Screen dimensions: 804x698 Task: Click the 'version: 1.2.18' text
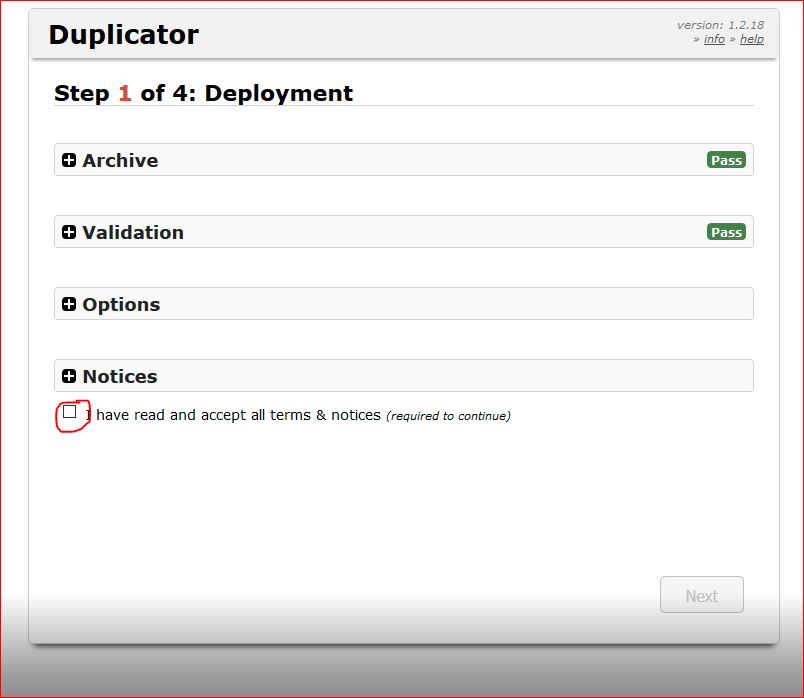pos(720,25)
